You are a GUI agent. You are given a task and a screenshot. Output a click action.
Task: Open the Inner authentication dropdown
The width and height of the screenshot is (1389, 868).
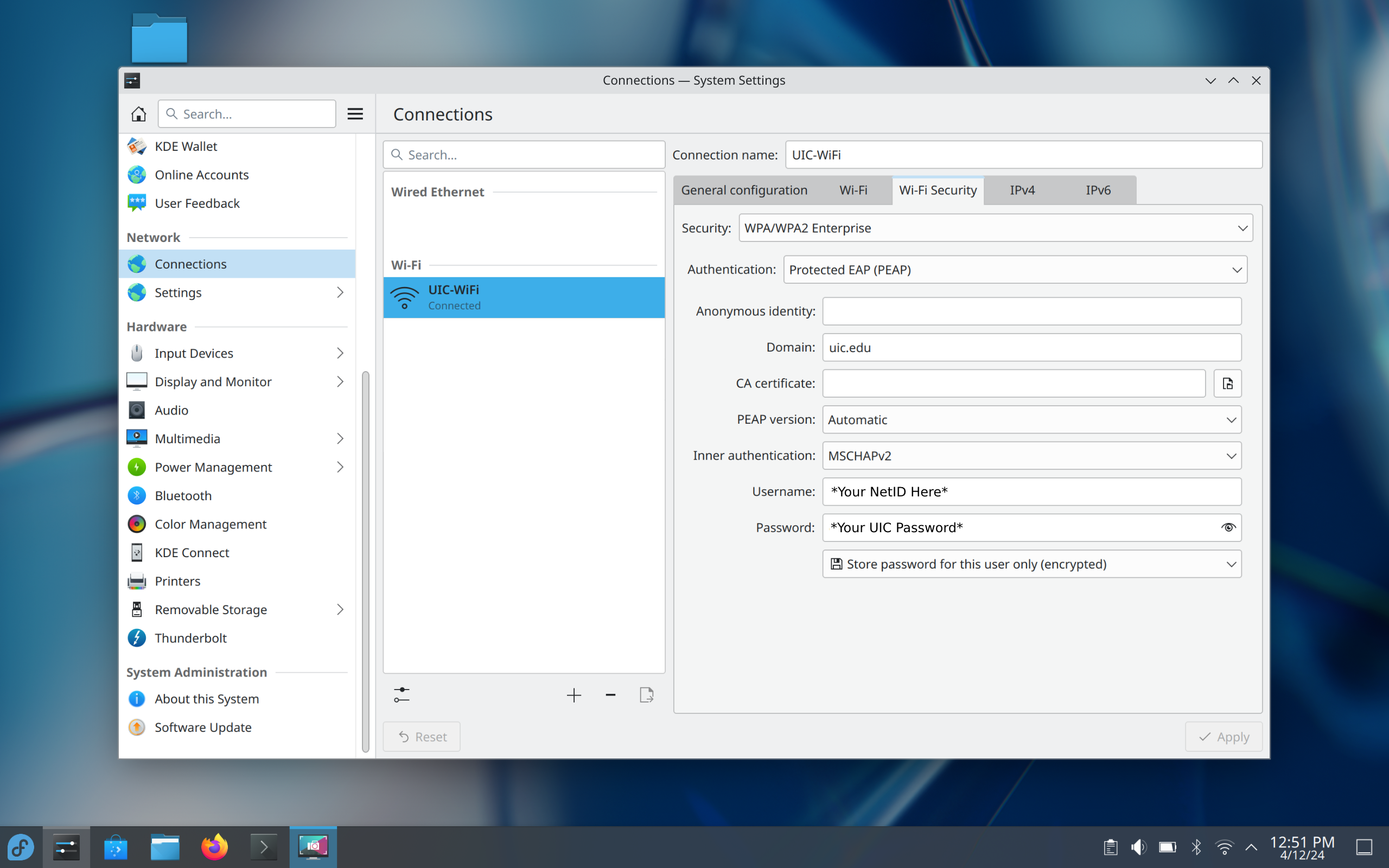point(1031,456)
